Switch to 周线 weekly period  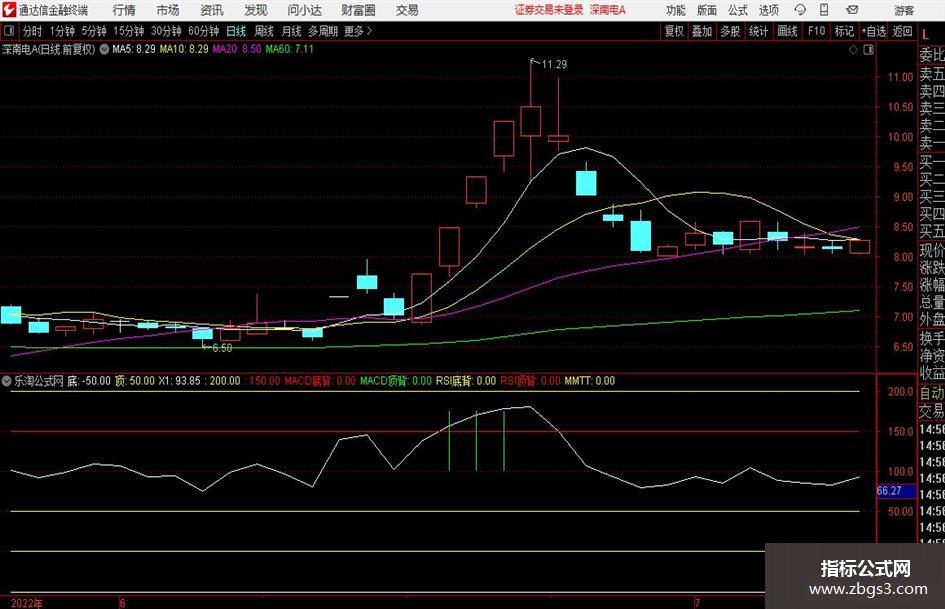tap(263, 31)
